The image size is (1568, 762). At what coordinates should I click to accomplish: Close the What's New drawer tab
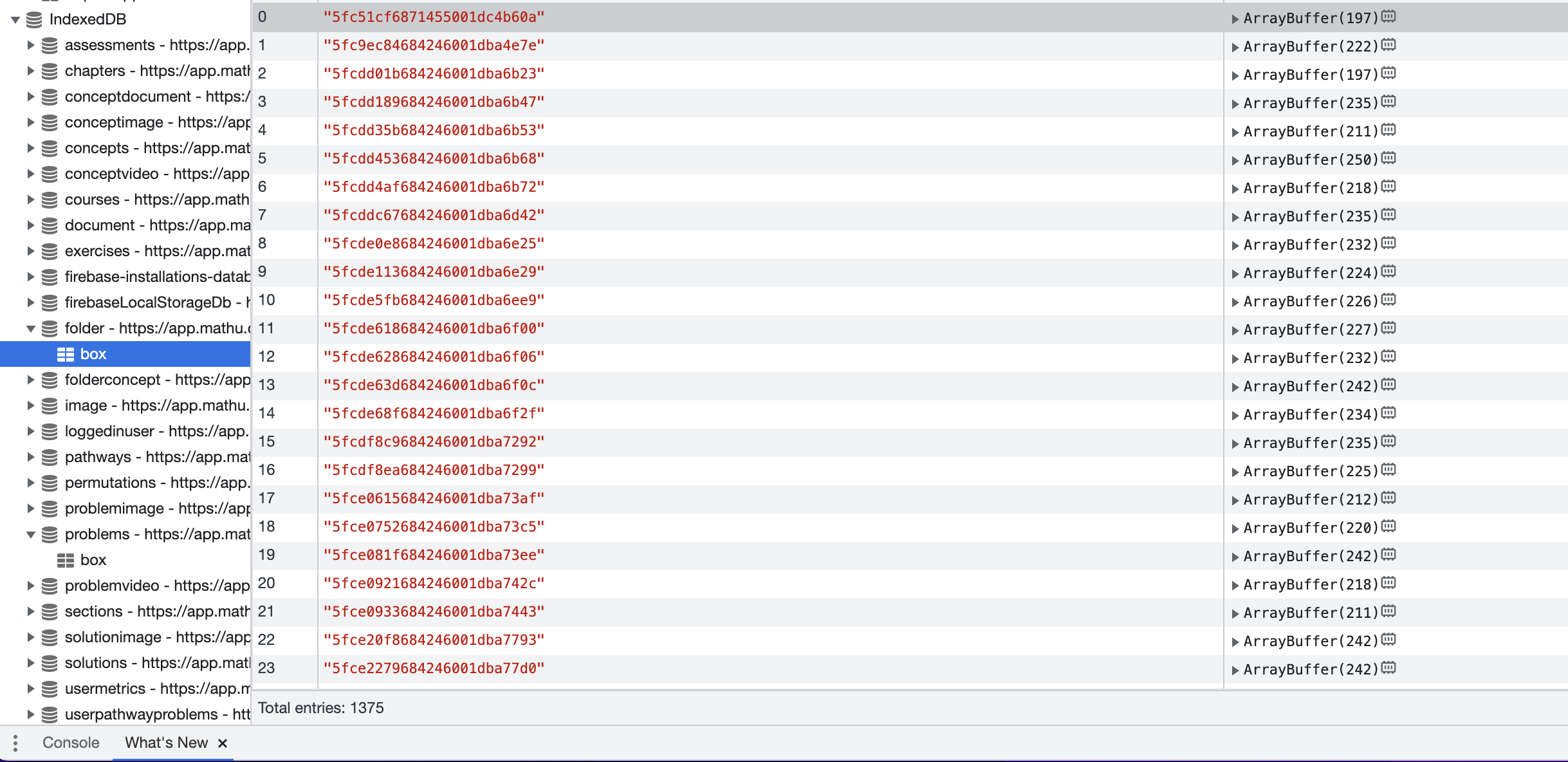pos(223,743)
